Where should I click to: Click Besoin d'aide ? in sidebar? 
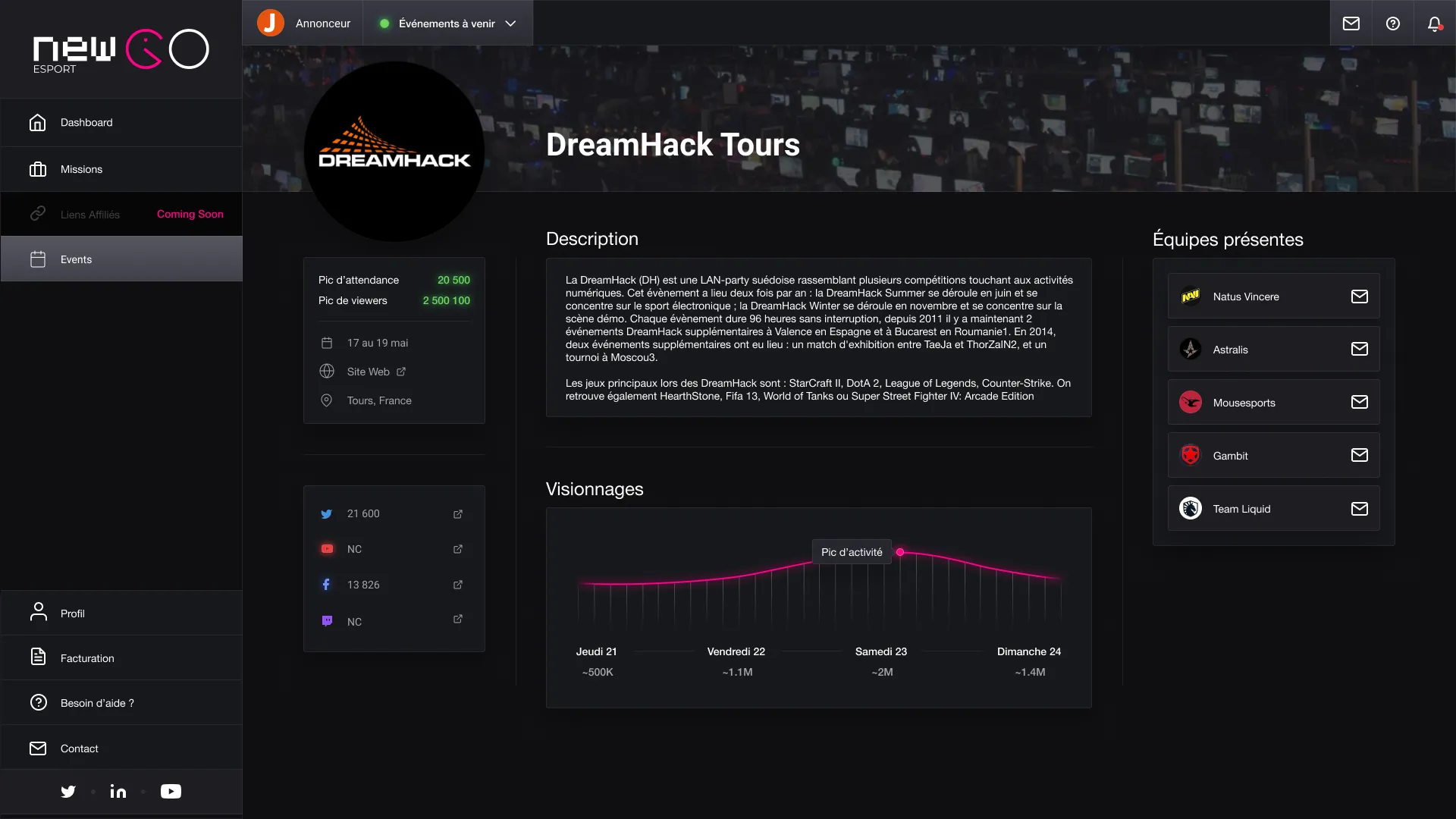click(x=121, y=703)
